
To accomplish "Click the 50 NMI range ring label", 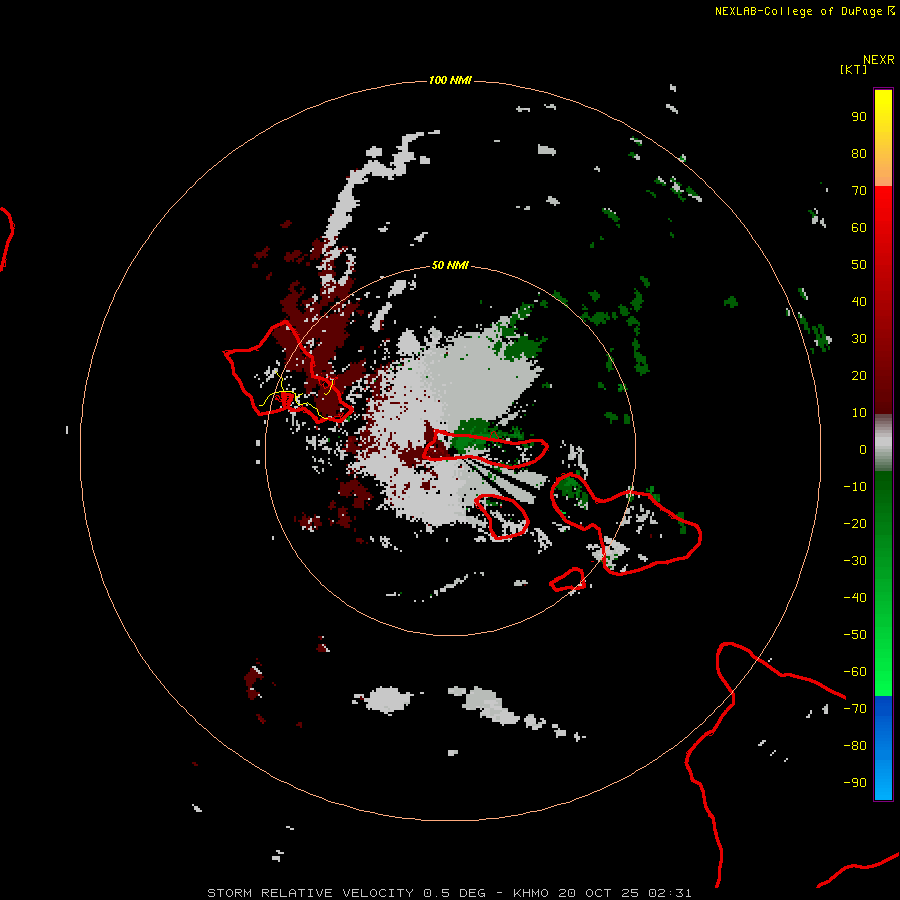I will coord(450,265).
